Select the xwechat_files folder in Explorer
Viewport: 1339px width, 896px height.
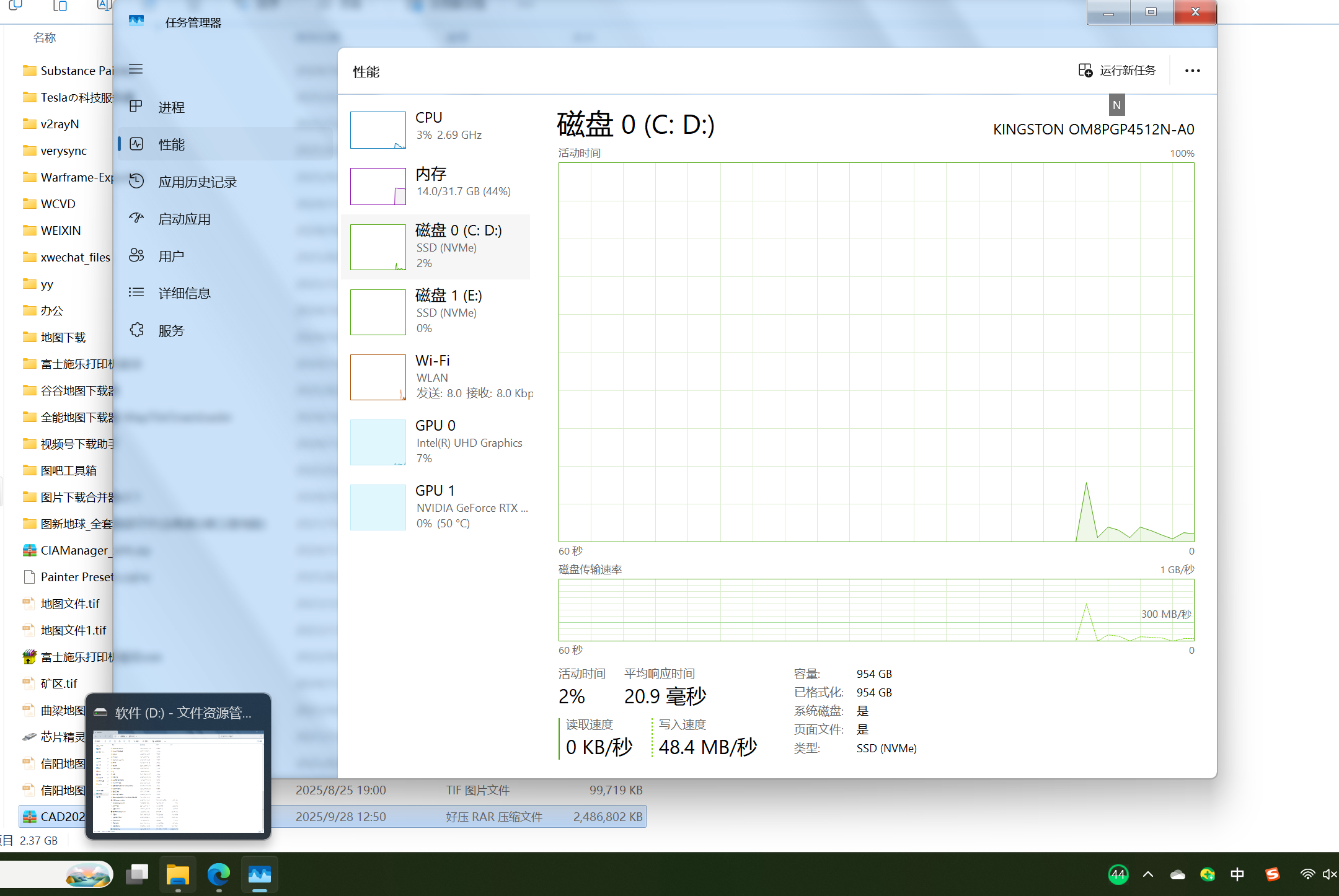pos(67,257)
